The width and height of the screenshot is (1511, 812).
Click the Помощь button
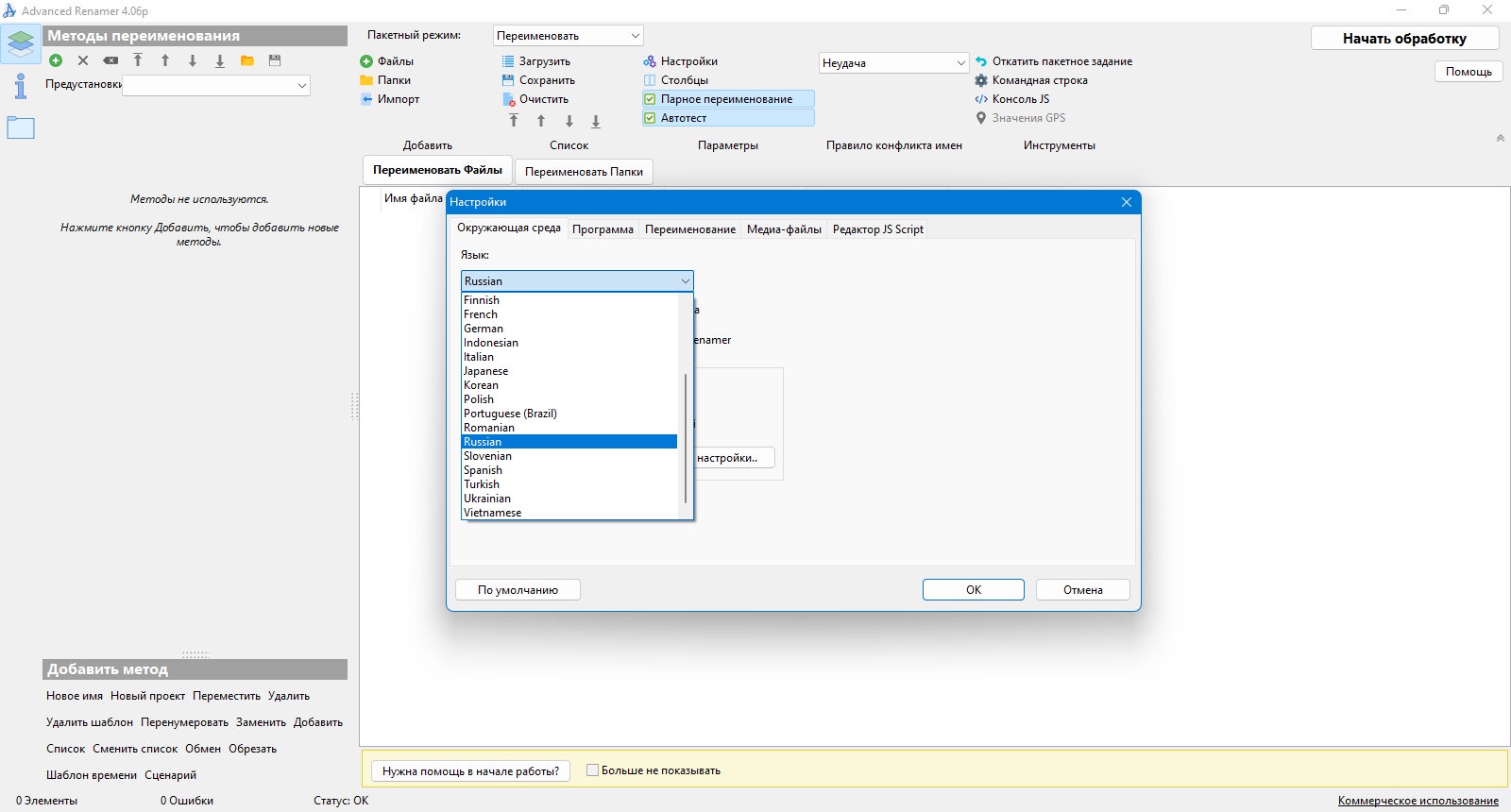[x=1469, y=72]
